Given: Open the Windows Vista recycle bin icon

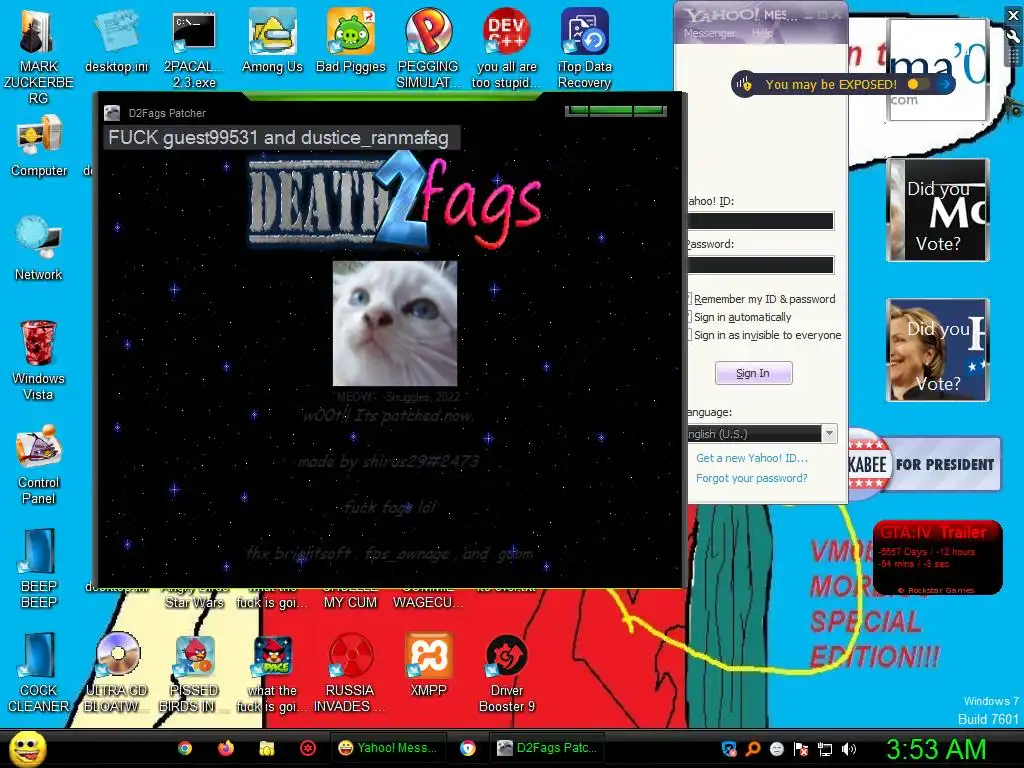Looking at the screenshot, I should click(x=39, y=360).
